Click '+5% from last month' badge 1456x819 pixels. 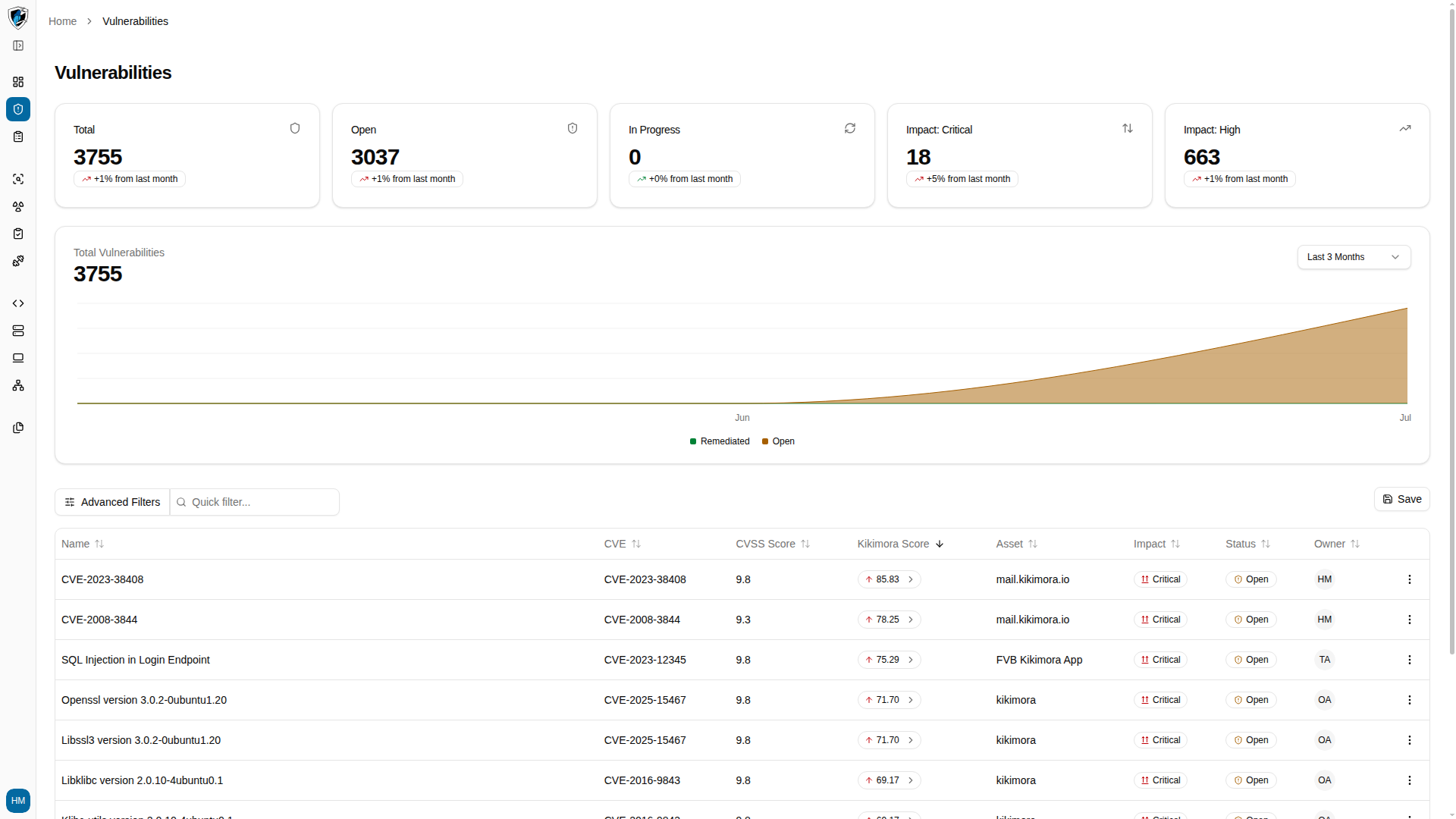pyautogui.click(x=962, y=179)
